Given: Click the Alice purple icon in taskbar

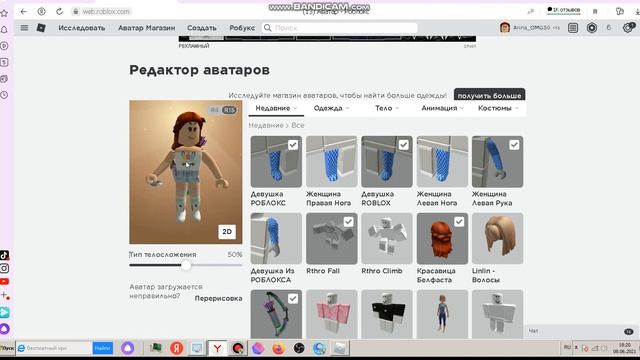Looking at the screenshot, I should point(128,348).
